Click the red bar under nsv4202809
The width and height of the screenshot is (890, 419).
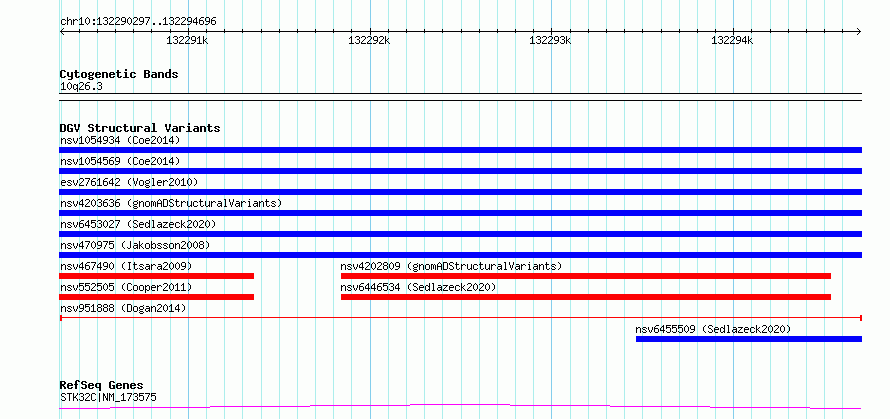pyautogui.click(x=586, y=276)
